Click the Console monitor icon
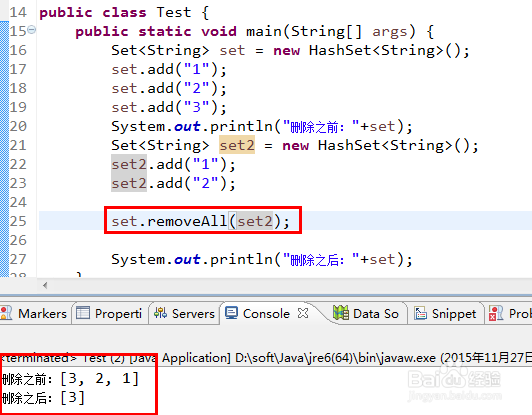 pyautogui.click(x=231, y=313)
